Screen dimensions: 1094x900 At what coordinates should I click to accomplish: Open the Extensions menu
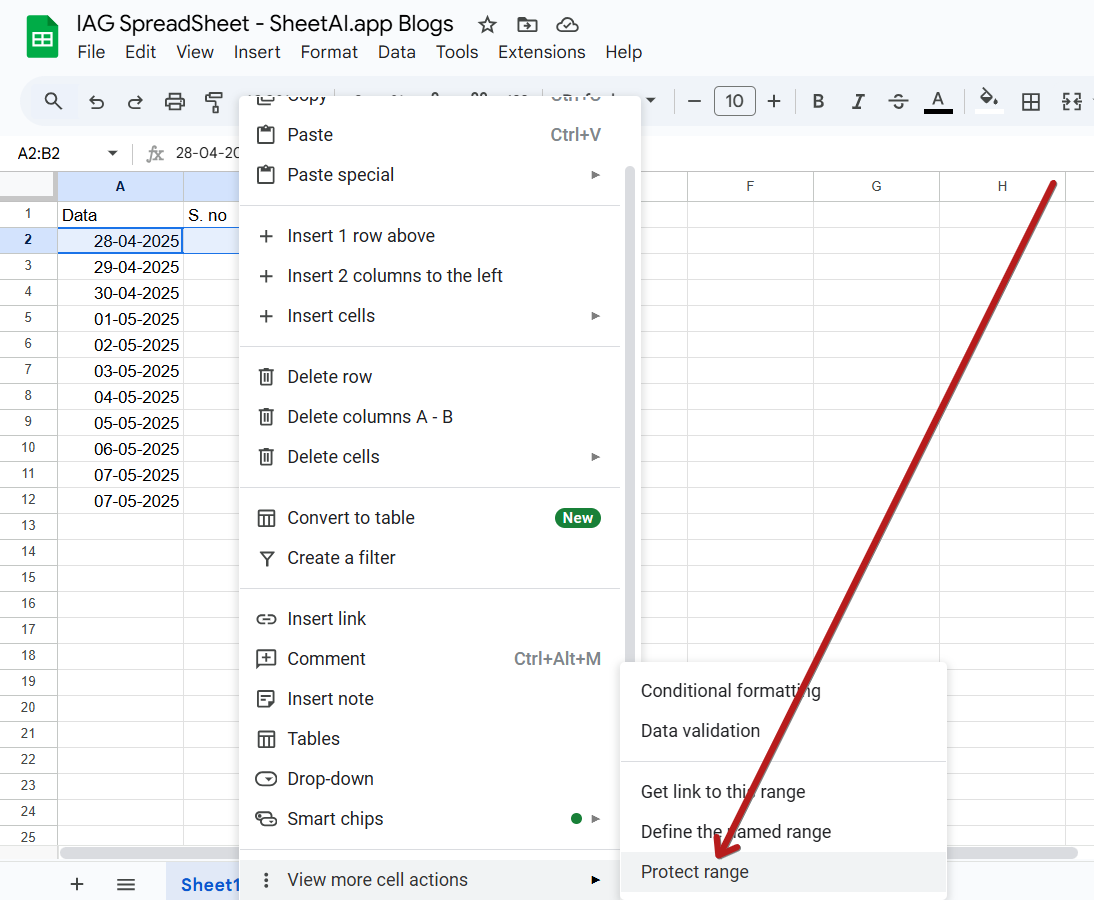541,52
